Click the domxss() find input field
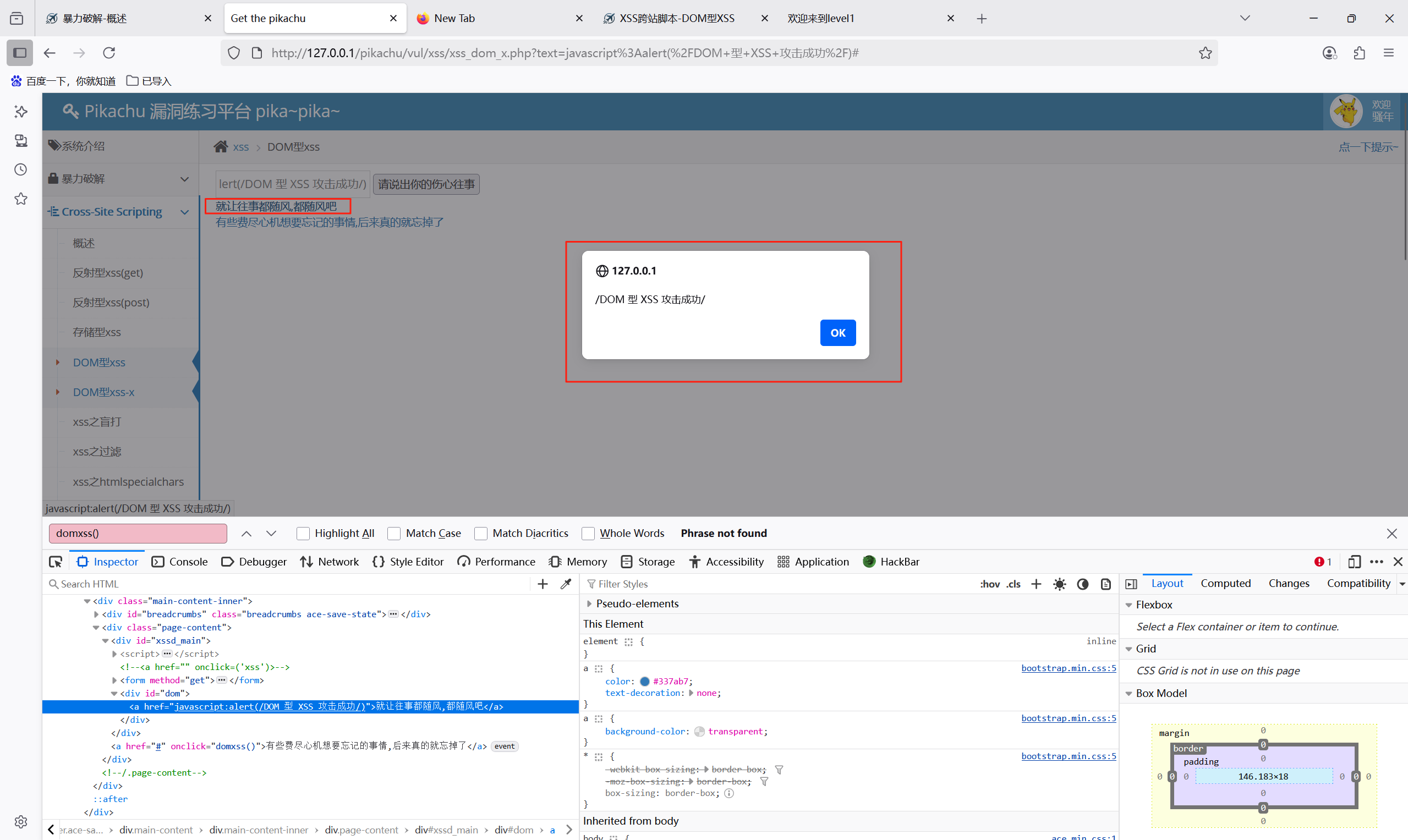 (138, 533)
